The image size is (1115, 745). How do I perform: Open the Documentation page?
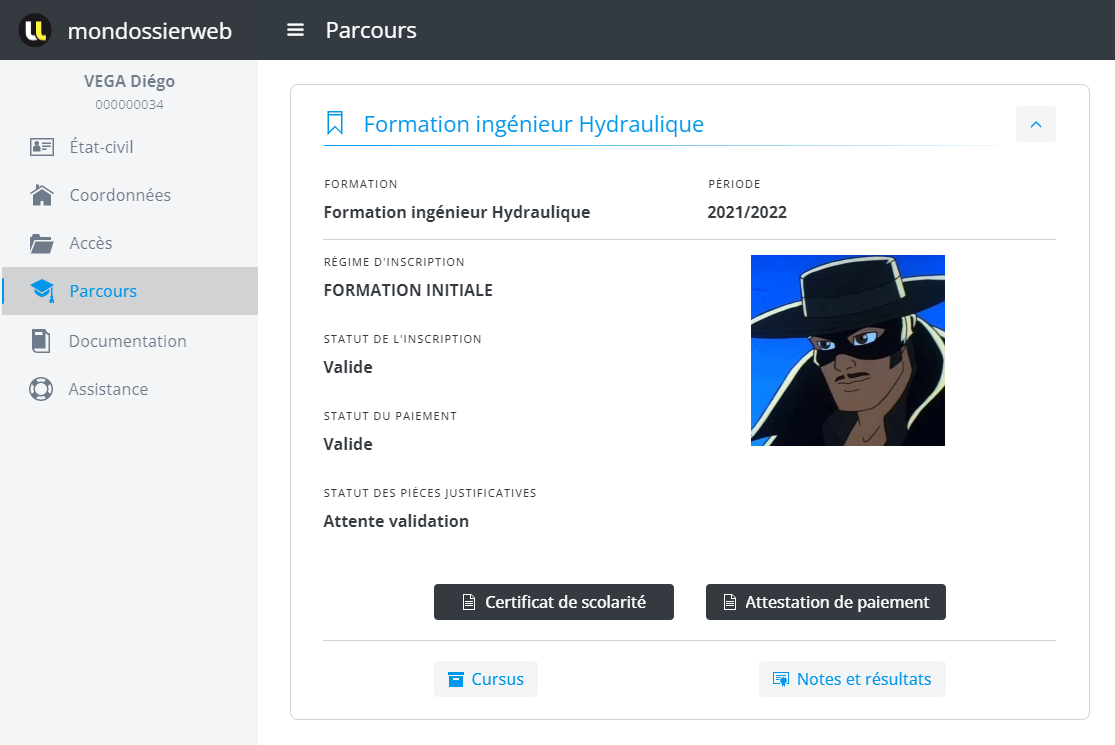[127, 341]
